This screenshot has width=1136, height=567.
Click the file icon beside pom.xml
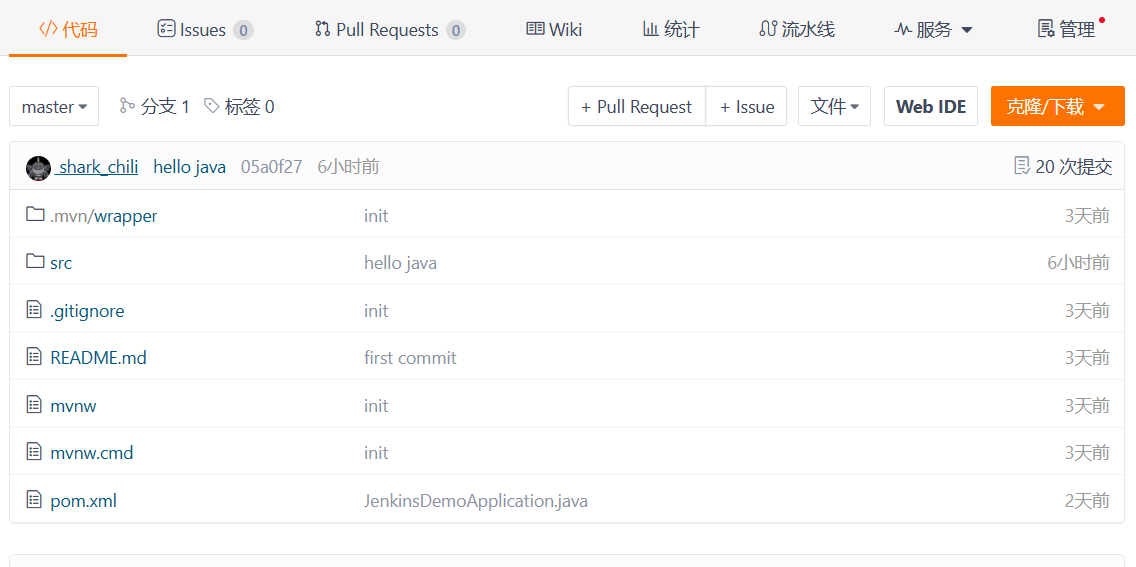pos(34,500)
